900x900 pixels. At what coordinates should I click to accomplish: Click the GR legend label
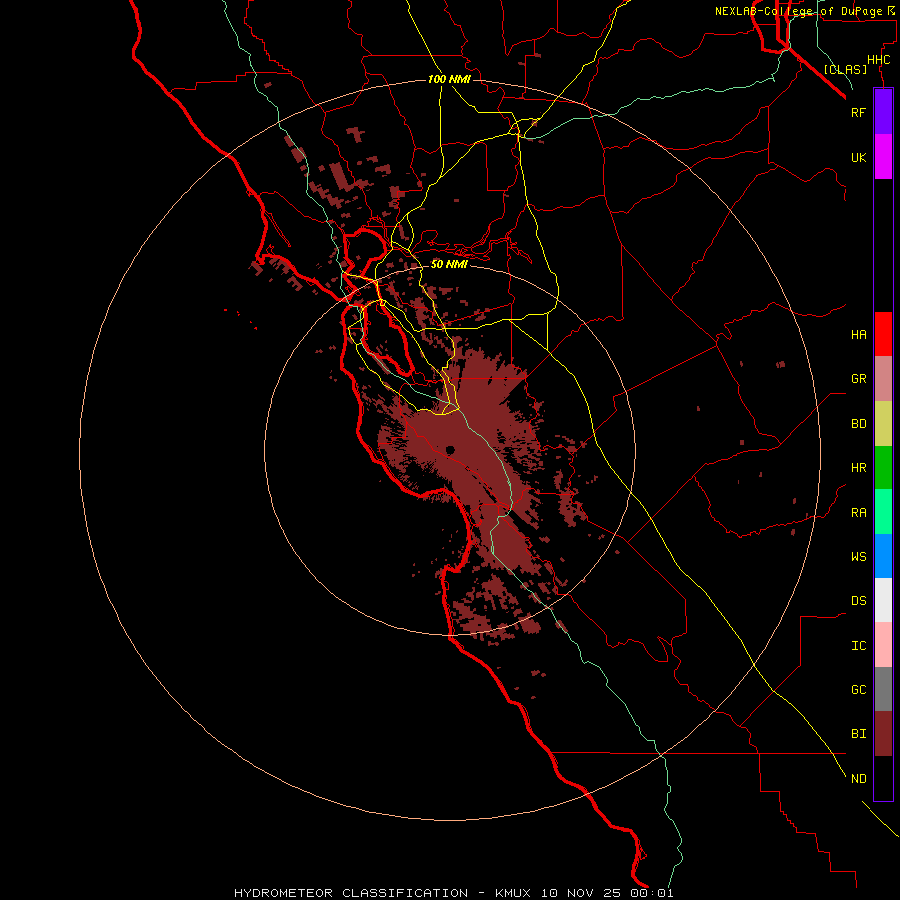point(859,379)
